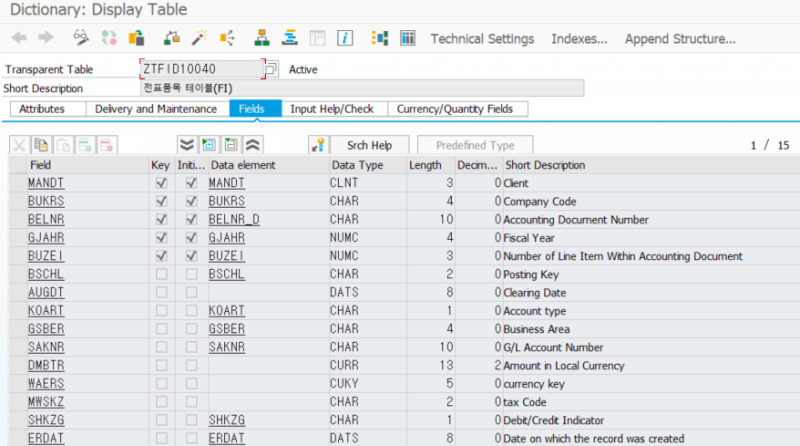Display object list hierarchy icon

(262, 38)
